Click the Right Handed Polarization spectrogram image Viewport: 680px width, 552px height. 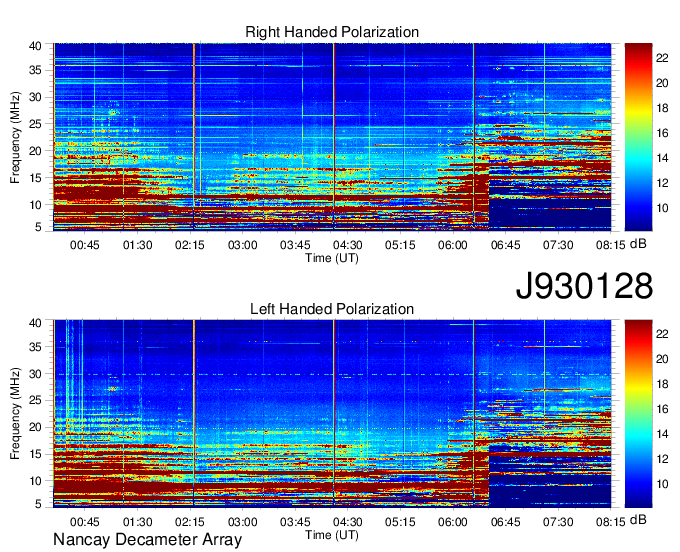click(332, 136)
